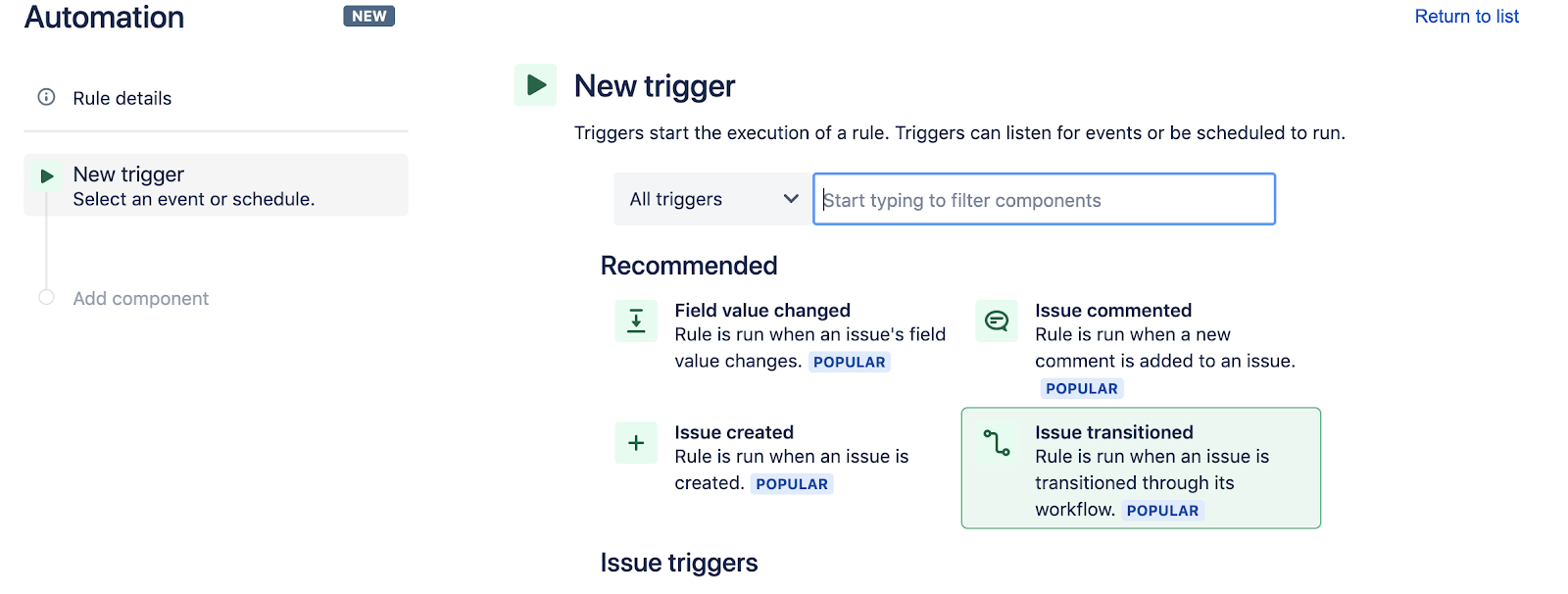The width and height of the screenshot is (1568, 594).
Task: Collapse the Issue triggers section
Action: (679, 563)
